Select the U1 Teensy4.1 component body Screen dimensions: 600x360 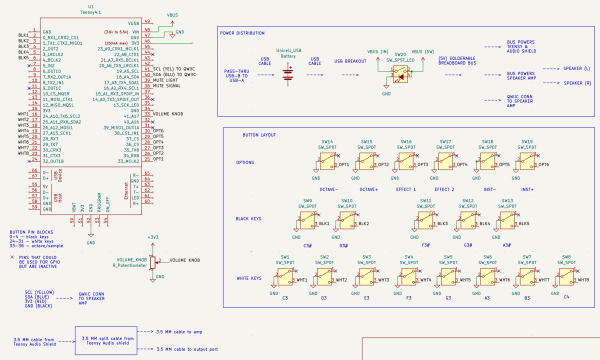click(x=91, y=116)
